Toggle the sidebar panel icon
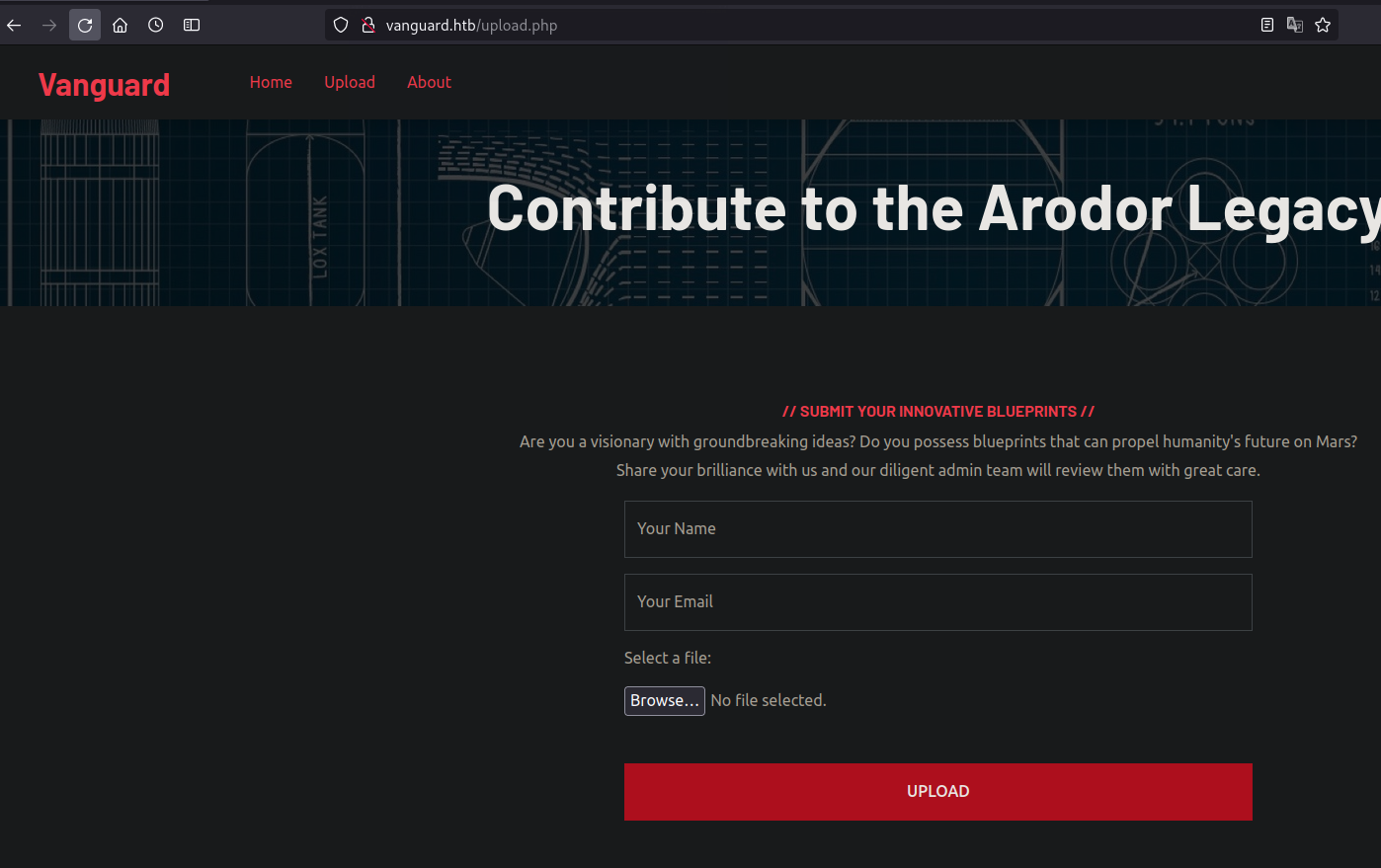This screenshot has height=868, width=1381. (192, 26)
